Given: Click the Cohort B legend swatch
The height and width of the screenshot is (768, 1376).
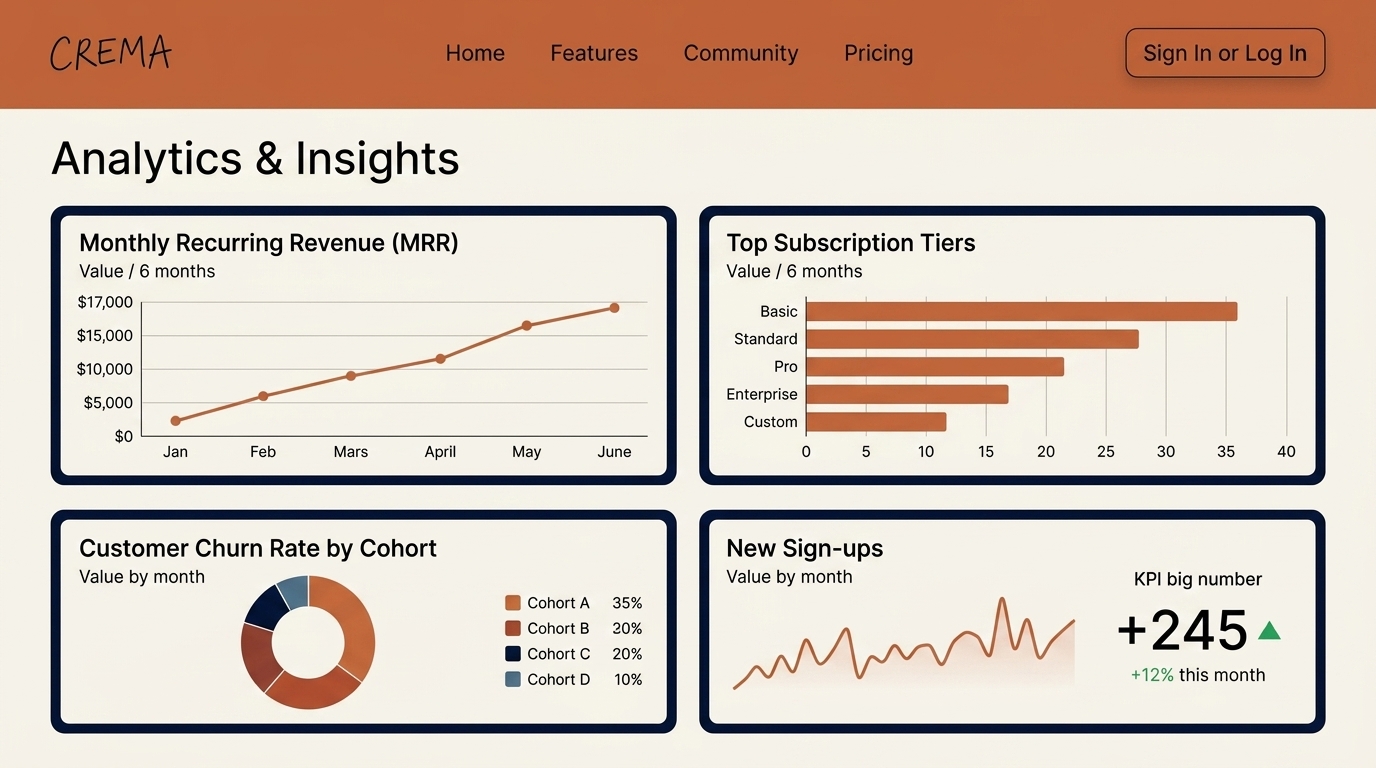Looking at the screenshot, I should (513, 629).
